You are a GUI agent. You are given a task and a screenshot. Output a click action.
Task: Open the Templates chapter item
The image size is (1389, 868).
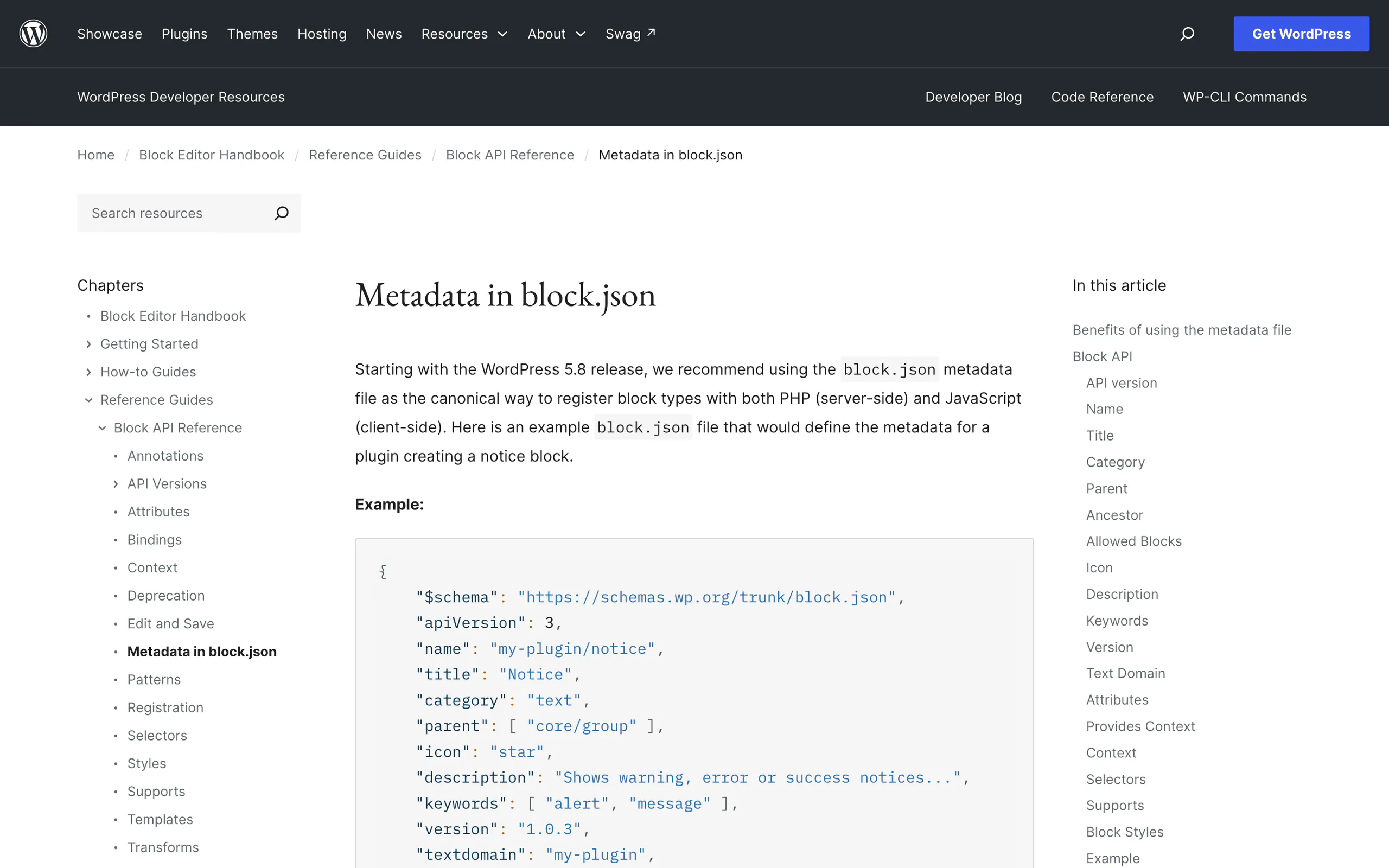(x=160, y=819)
